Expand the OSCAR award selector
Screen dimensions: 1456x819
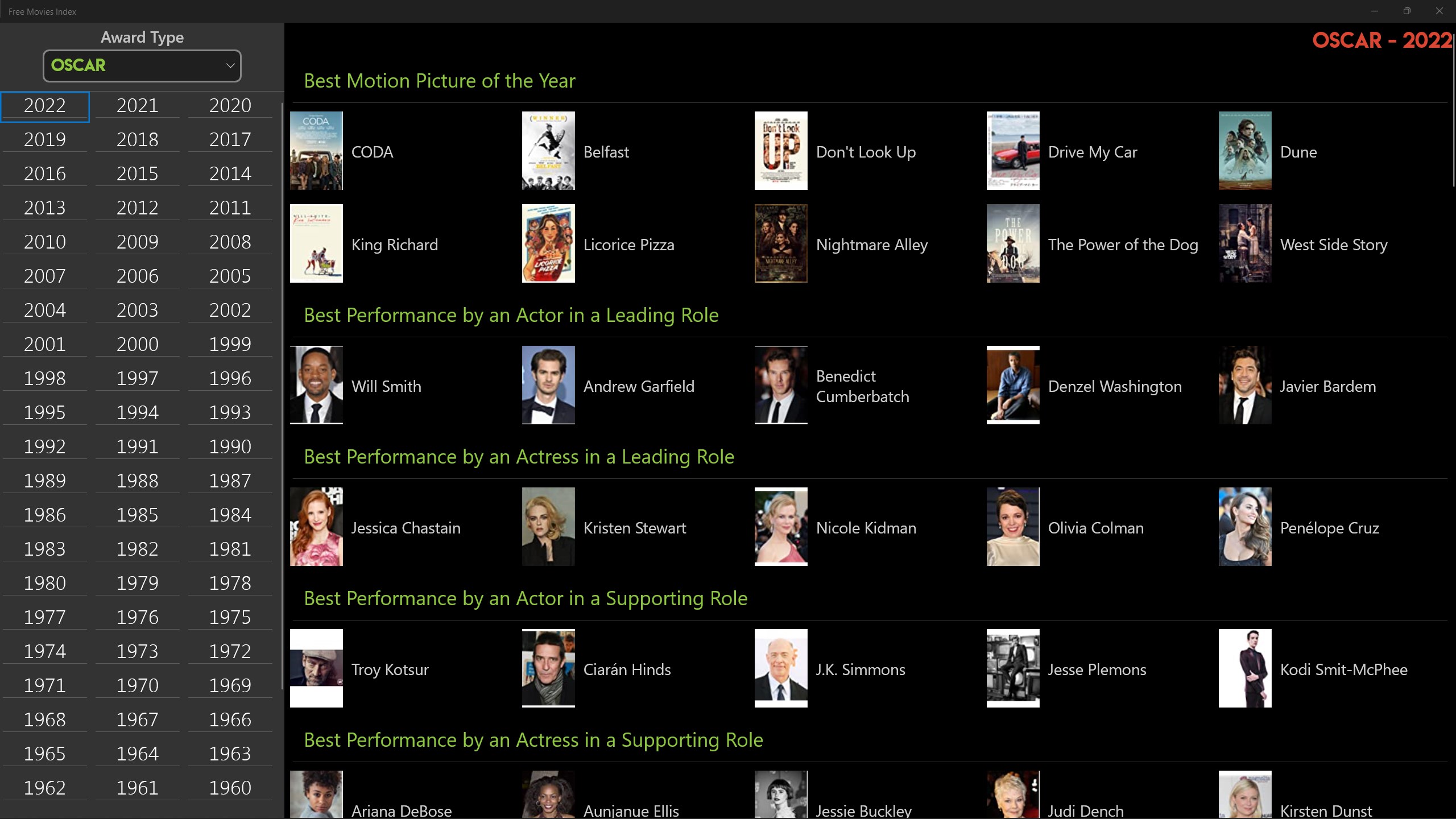pyautogui.click(x=142, y=65)
